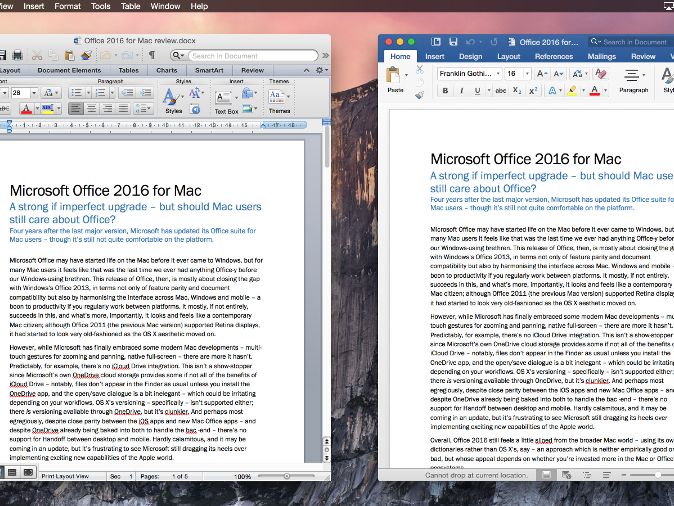Click the sidebar/navigation pane icon in the Word 2016 title bar
674x506 pixels.
point(436,42)
